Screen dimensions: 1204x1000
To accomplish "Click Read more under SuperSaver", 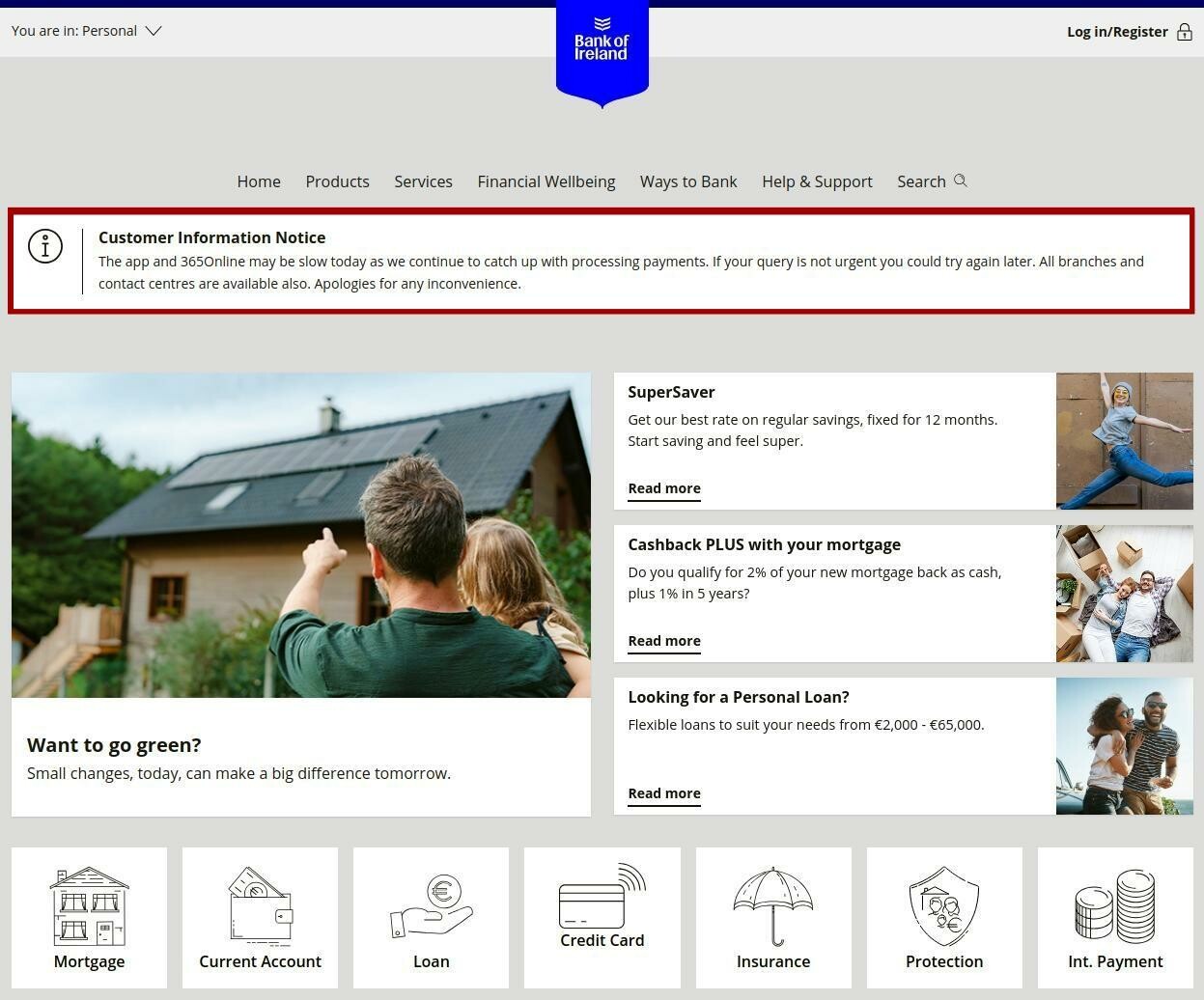I will click(664, 488).
